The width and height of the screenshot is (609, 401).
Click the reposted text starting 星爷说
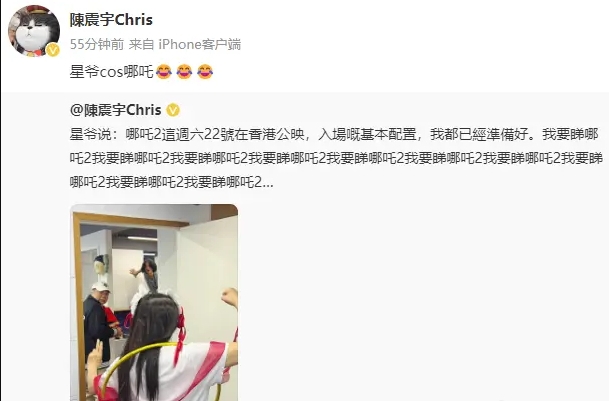pos(336,159)
